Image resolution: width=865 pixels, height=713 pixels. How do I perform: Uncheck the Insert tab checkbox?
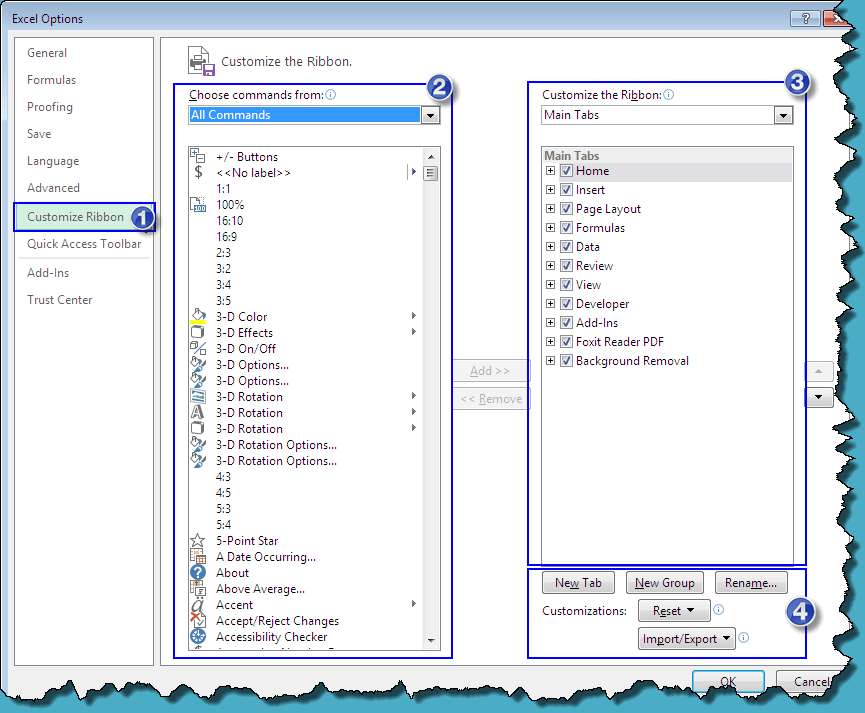566,190
